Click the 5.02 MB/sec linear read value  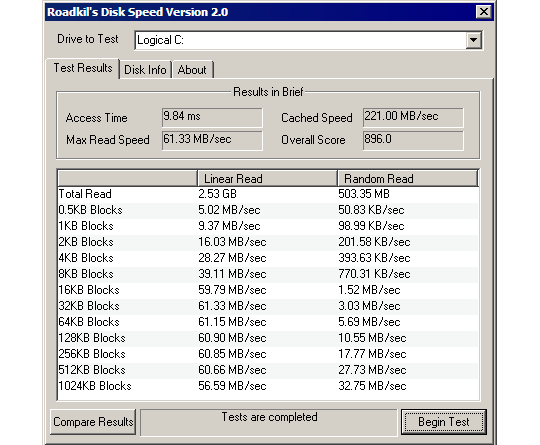[x=229, y=210]
